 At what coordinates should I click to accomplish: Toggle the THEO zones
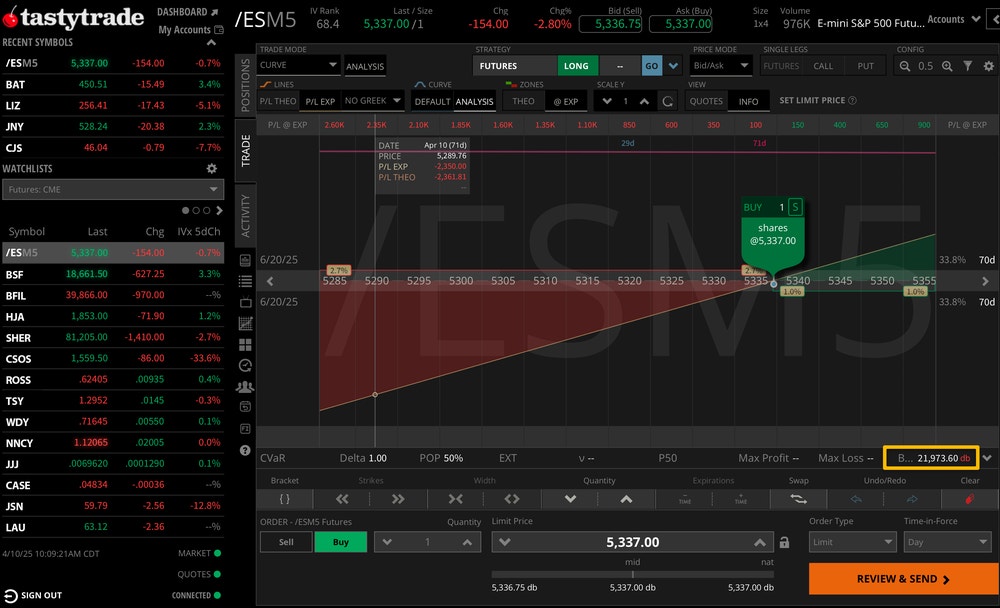(x=523, y=101)
